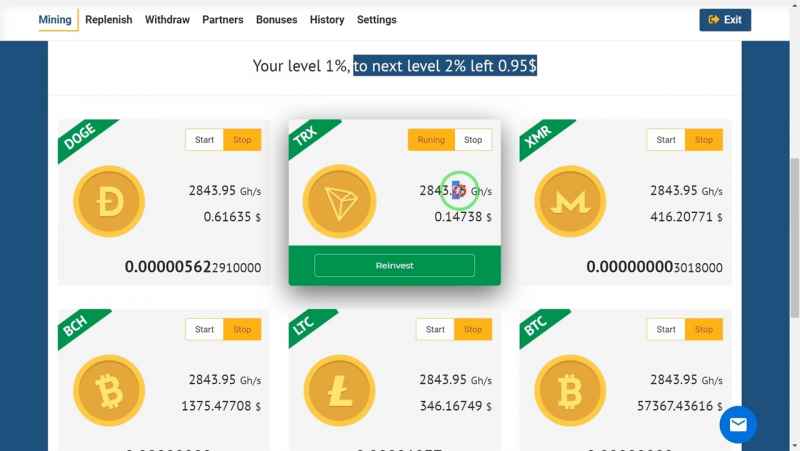Click BCH hashrate 2843.95 Gh/s

coord(225,380)
